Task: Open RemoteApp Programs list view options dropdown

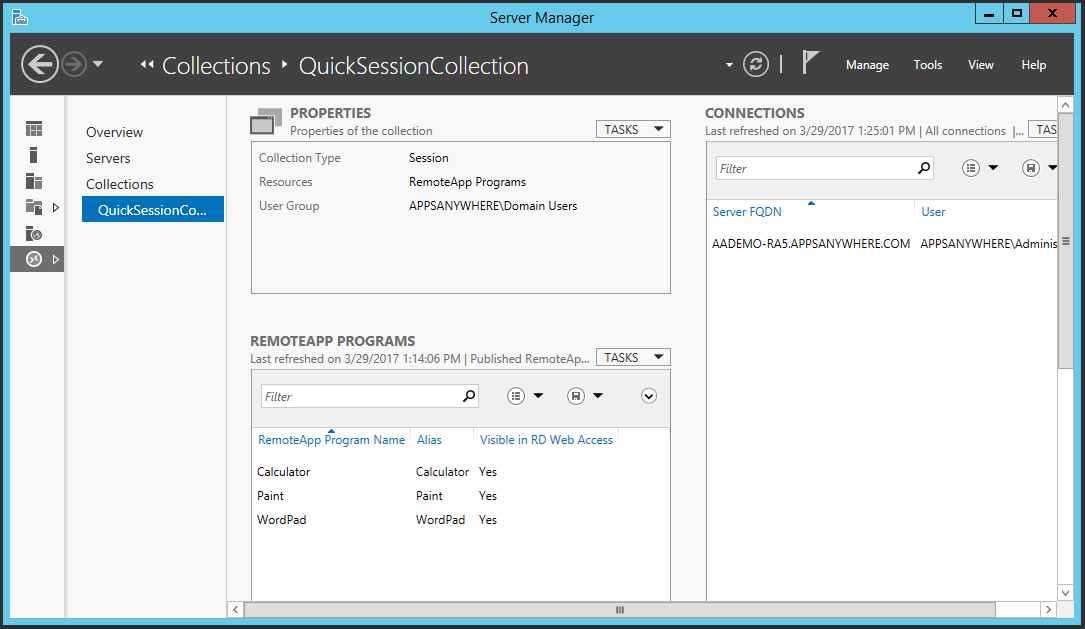Action: tap(525, 396)
